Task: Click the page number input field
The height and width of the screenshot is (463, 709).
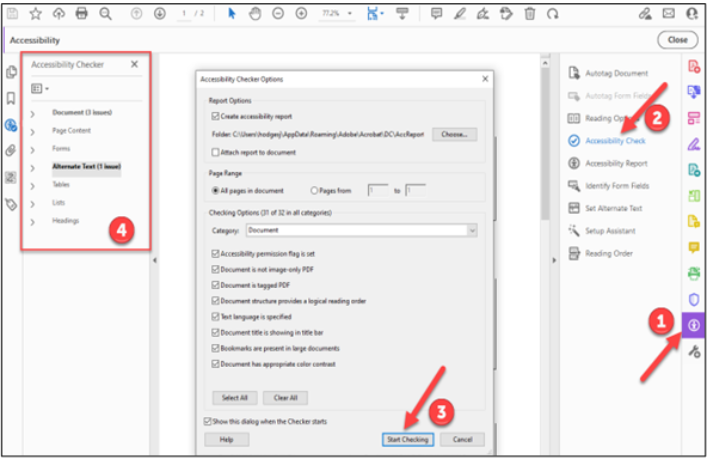Action: [x=185, y=13]
